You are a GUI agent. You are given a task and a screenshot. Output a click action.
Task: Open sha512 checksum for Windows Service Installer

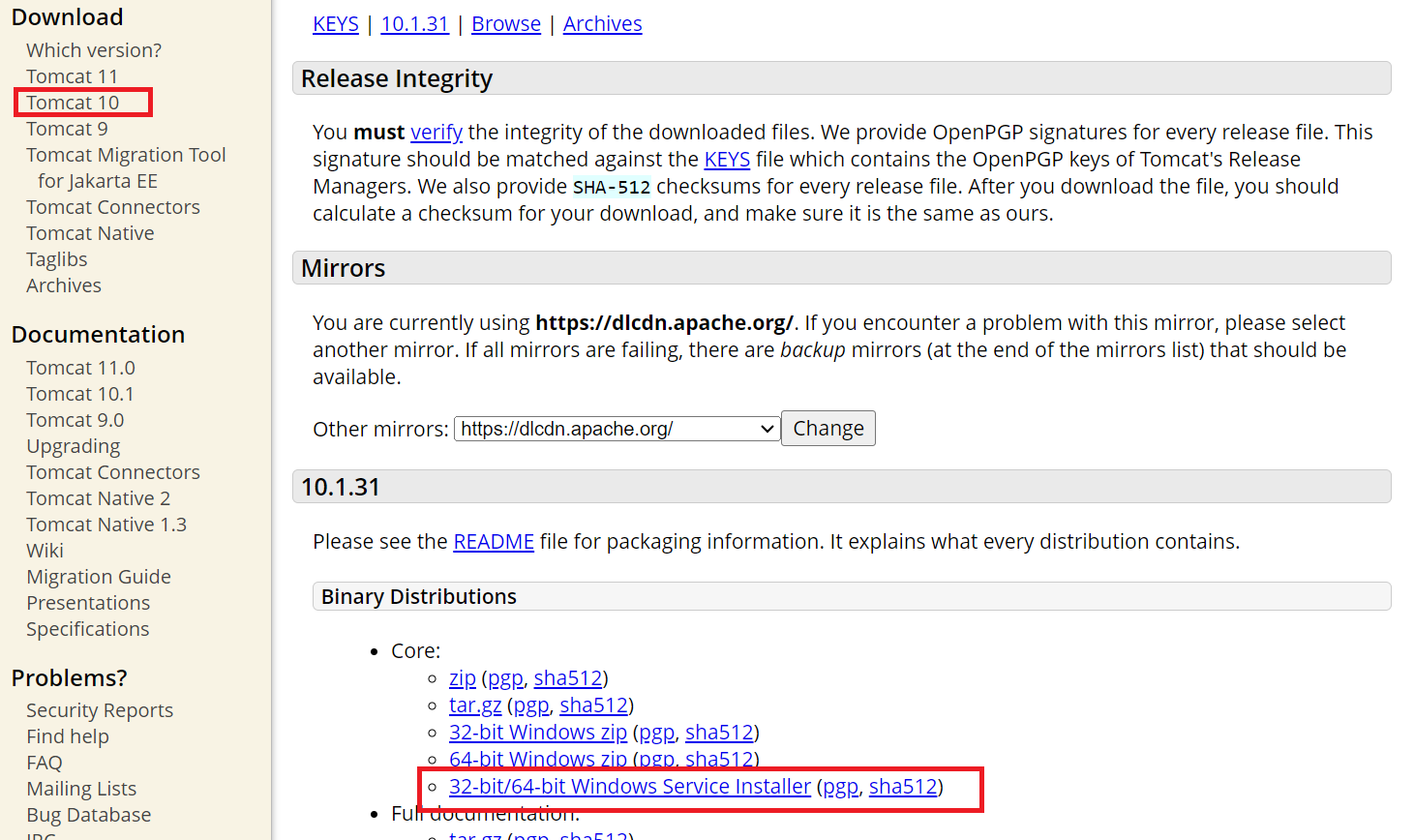[903, 787]
